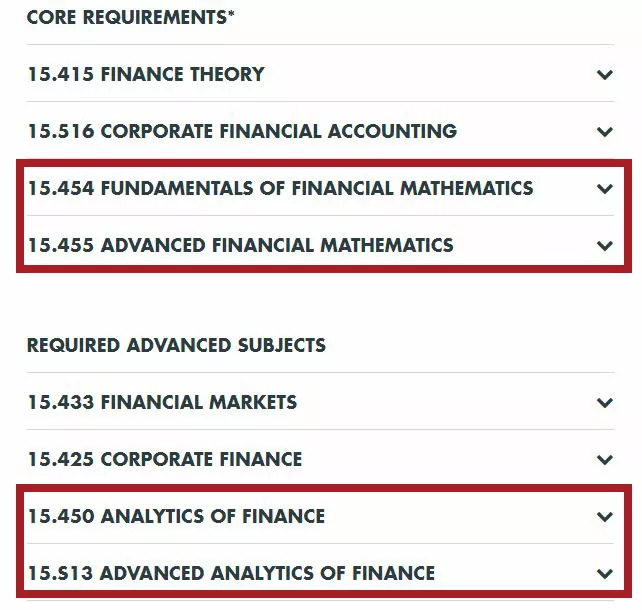Click chevron beside Corporate Financial Accounting
642x610 pixels.
(x=604, y=132)
